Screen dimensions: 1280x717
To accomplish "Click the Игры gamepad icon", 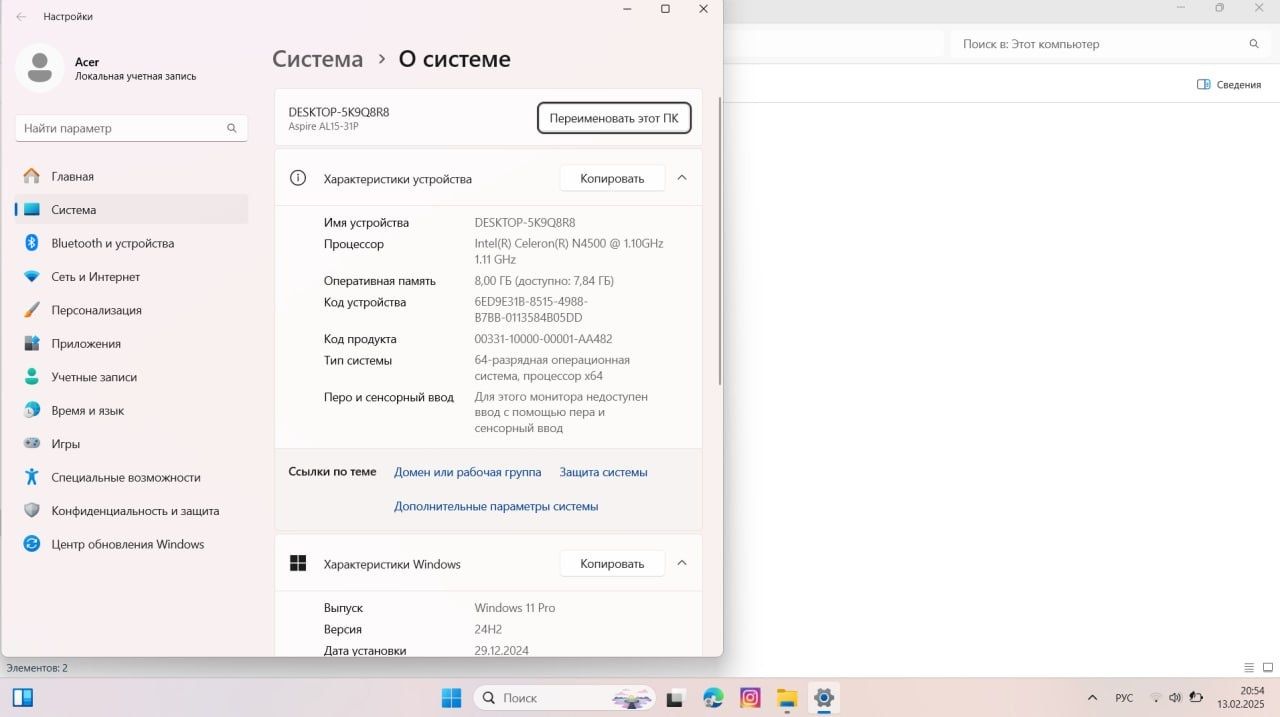I will point(32,443).
